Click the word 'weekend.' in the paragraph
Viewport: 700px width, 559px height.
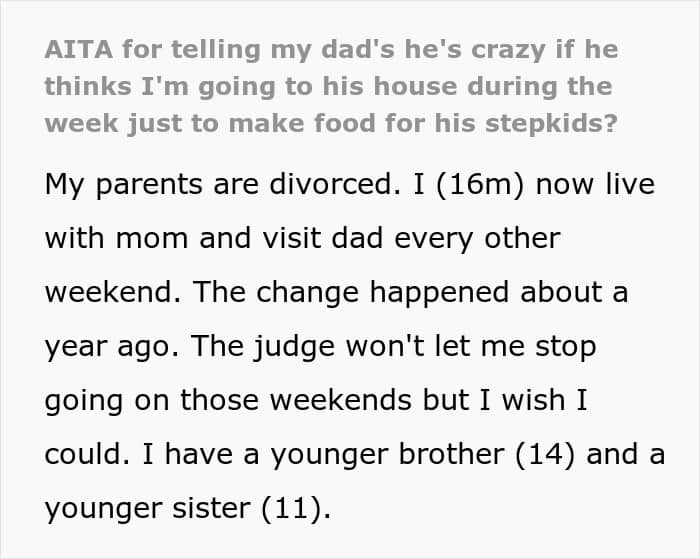[113, 292]
